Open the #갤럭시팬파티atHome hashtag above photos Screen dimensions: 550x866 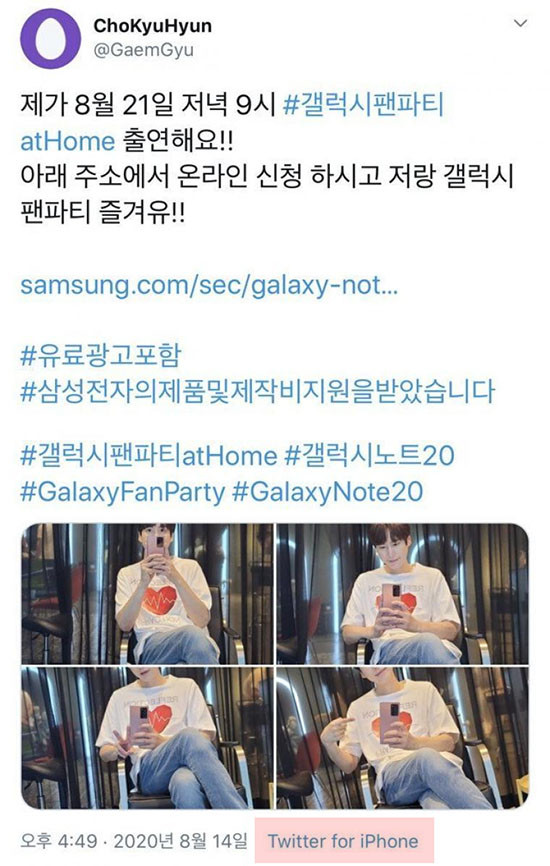(x=149, y=456)
